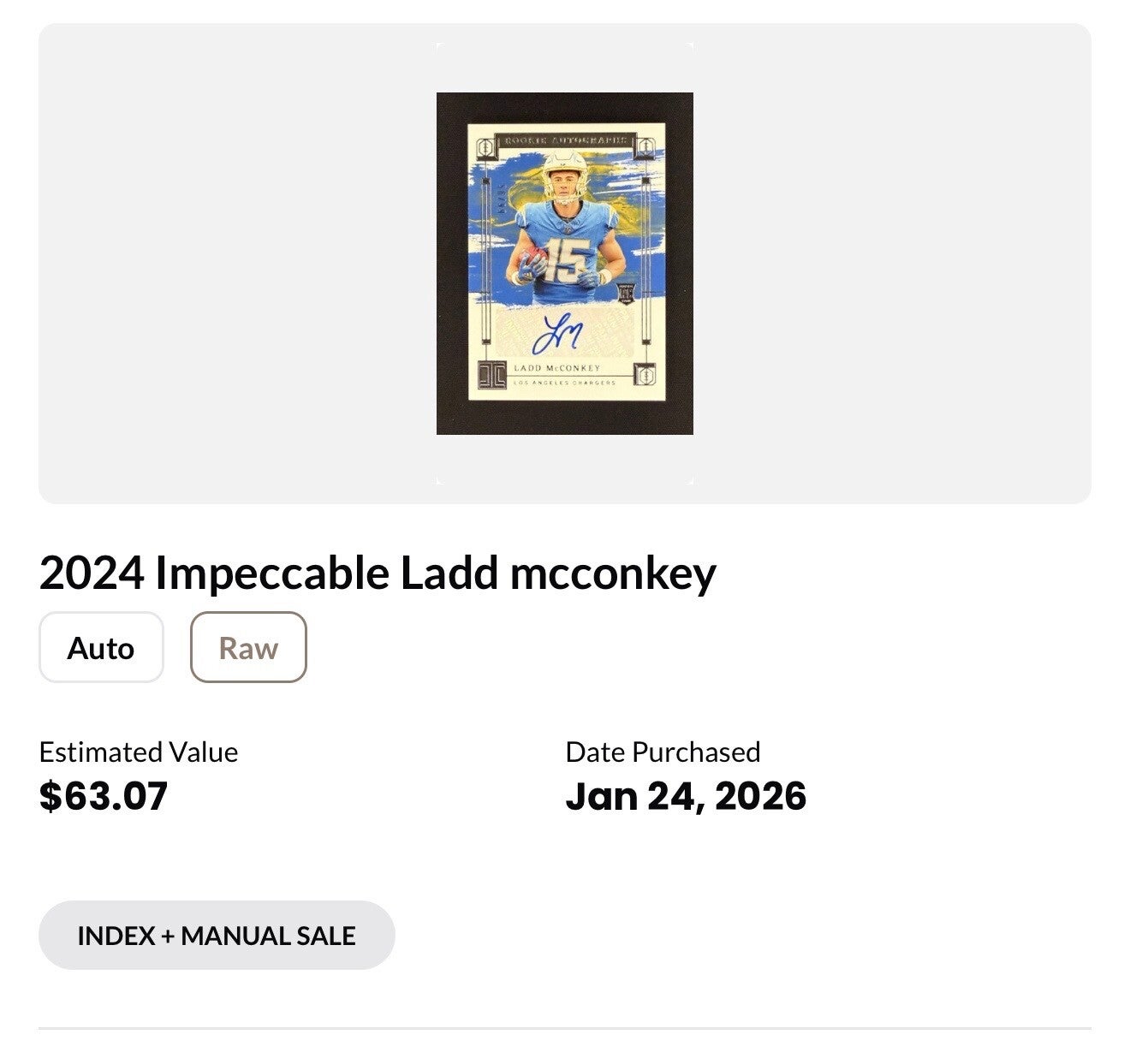Viewport: 1130px width, 1064px height.
Task: Click the Los Angeles Chargers text on card
Action: coord(564,383)
